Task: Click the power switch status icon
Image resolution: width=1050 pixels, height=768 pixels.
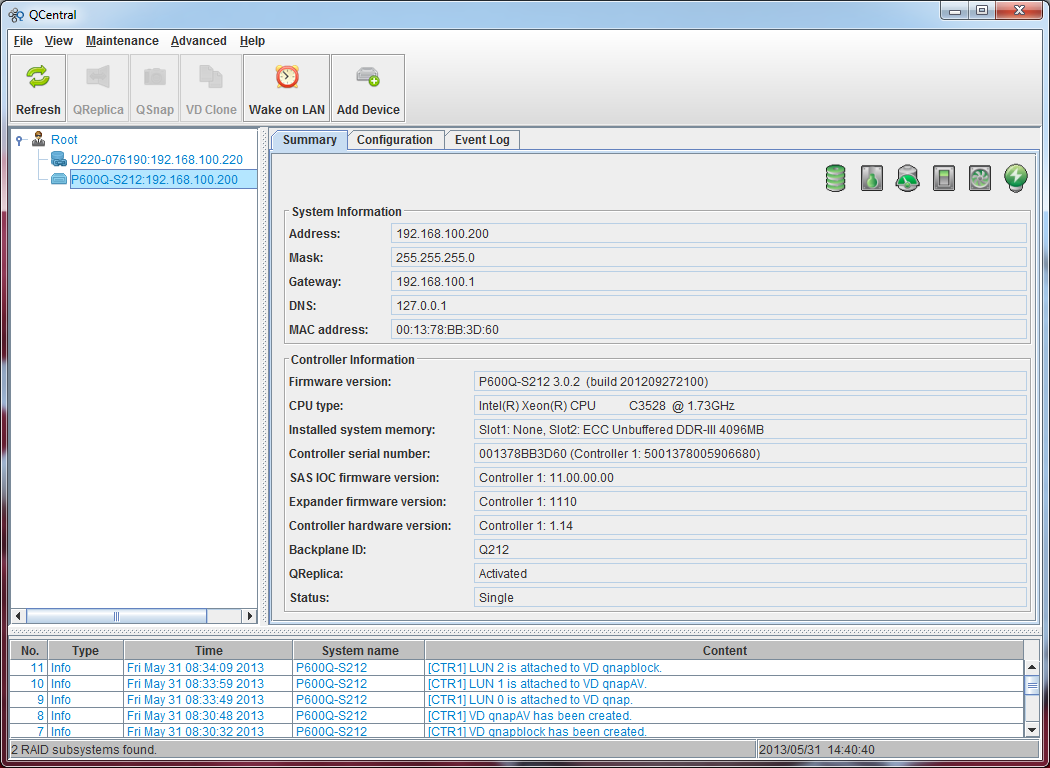Action: click(944, 178)
